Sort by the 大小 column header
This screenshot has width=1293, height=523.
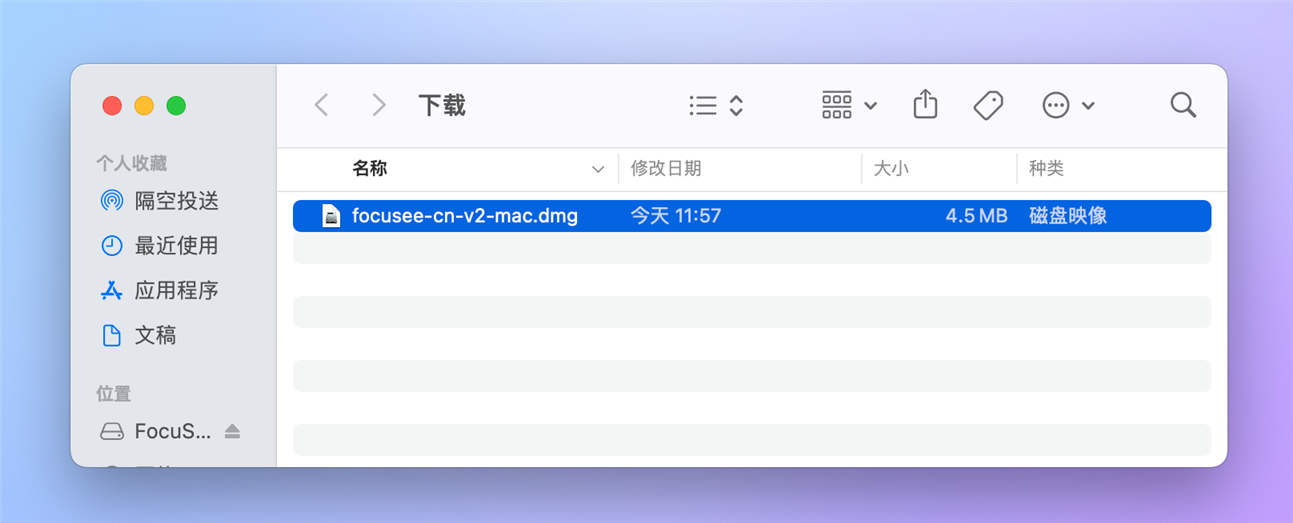(x=891, y=169)
